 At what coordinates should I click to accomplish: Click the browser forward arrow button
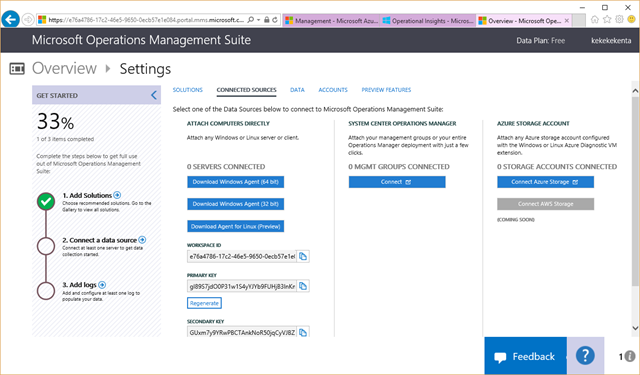28,20
